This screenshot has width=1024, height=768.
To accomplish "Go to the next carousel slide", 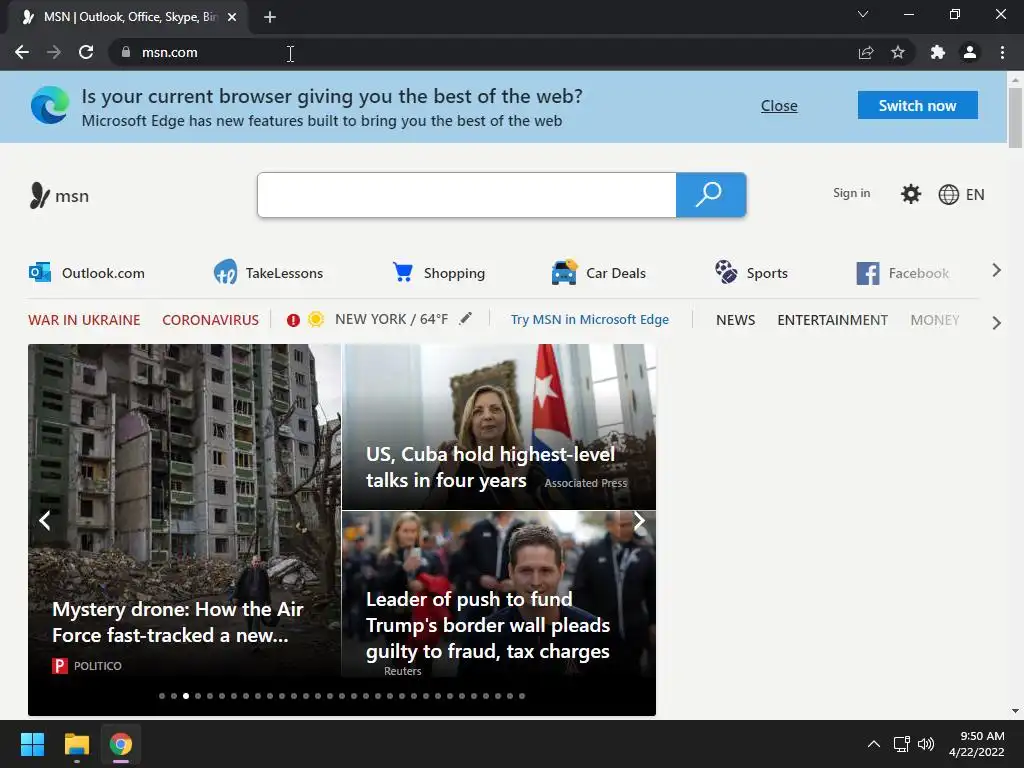I will click(639, 520).
